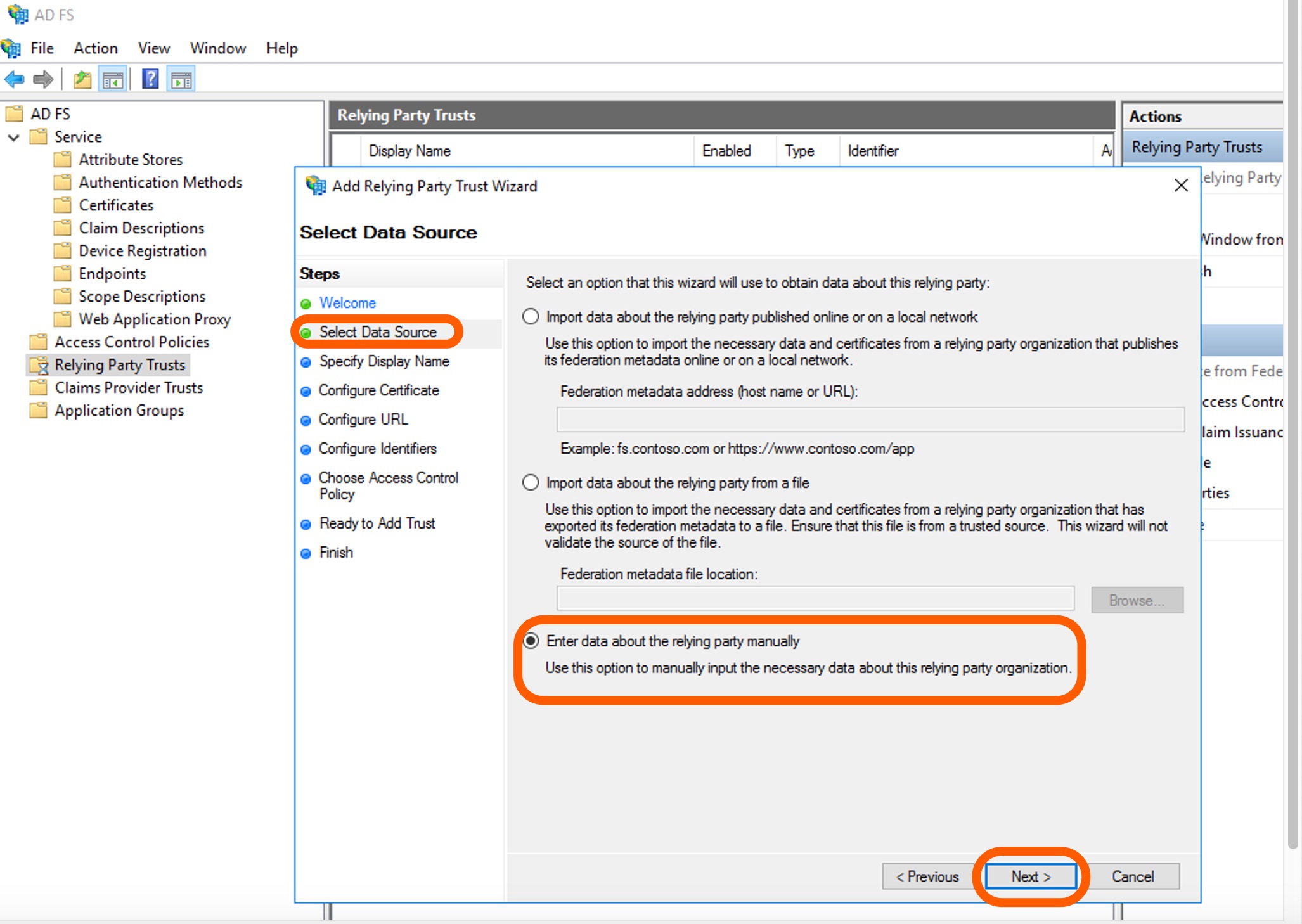1302x924 pixels.
Task: Select Import data from a file radio
Action: tap(531, 482)
